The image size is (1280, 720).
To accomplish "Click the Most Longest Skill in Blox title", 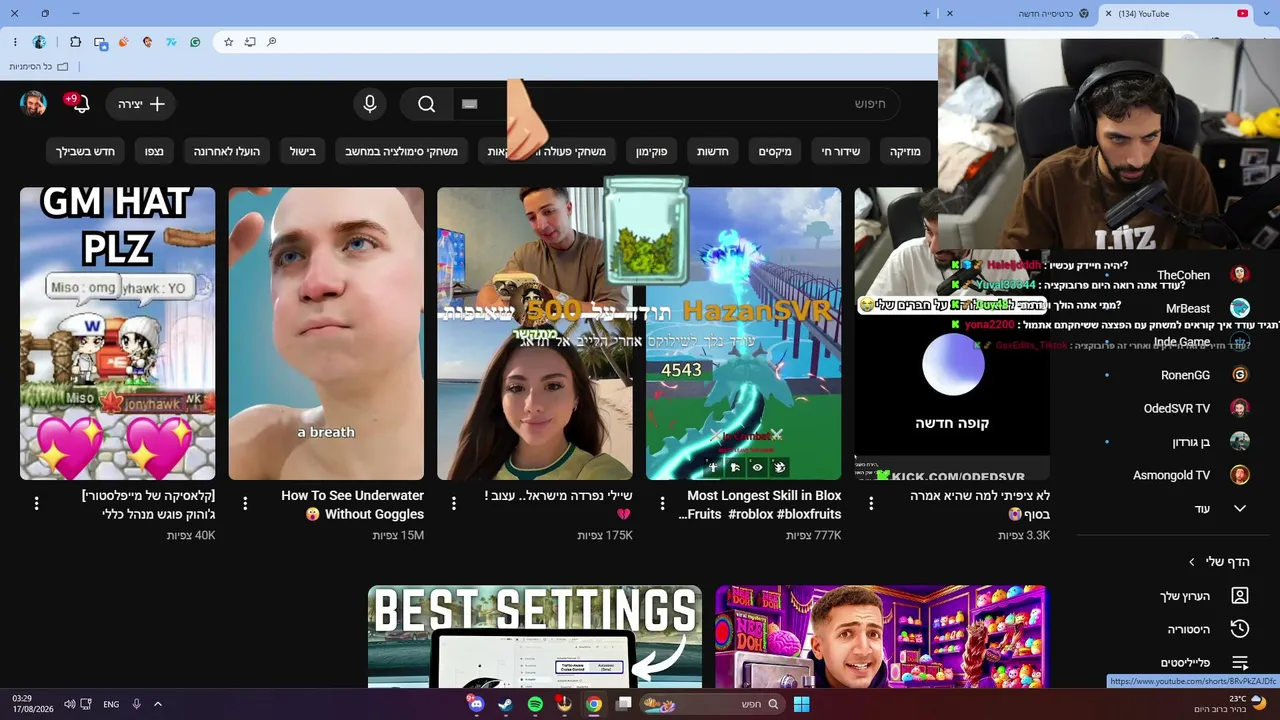I will [760, 505].
